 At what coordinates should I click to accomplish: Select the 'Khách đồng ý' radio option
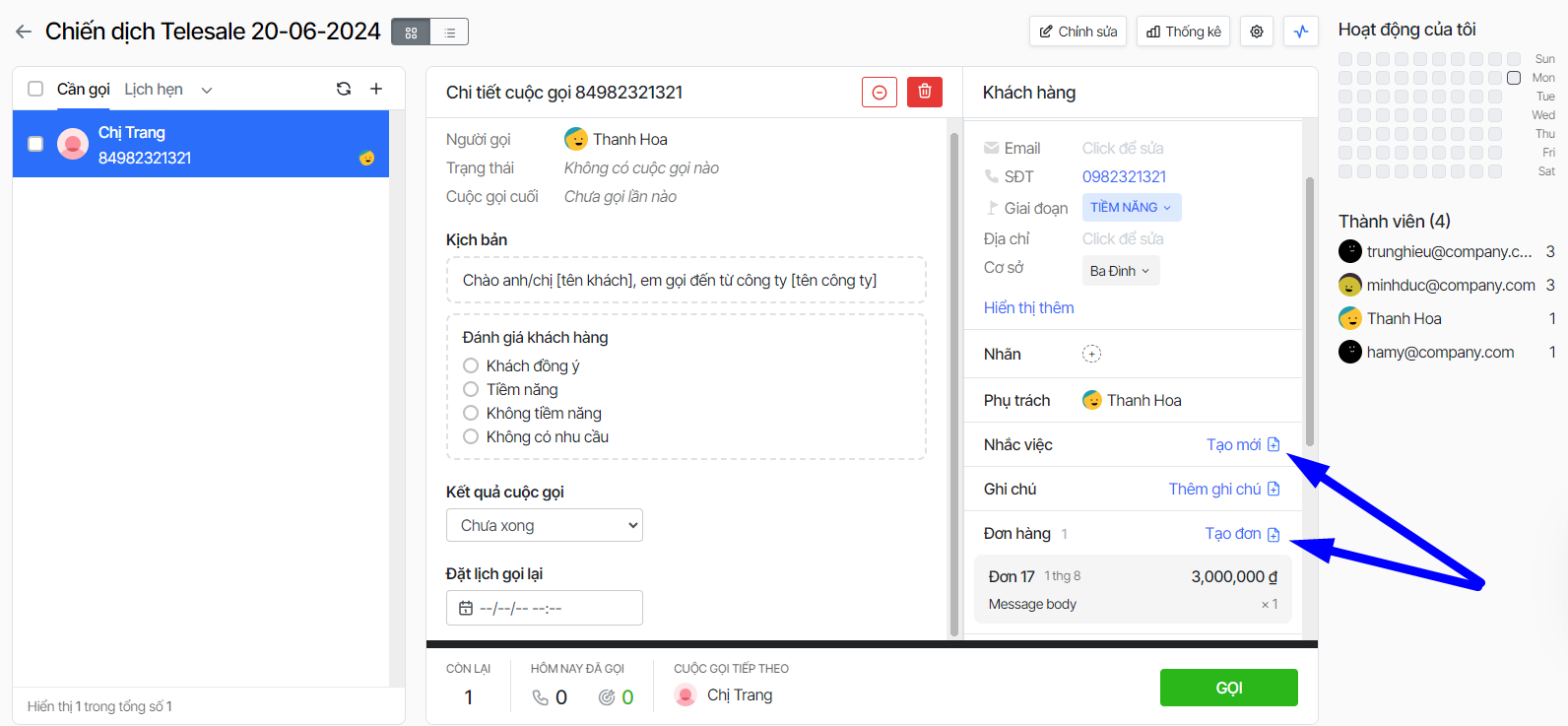pos(471,365)
